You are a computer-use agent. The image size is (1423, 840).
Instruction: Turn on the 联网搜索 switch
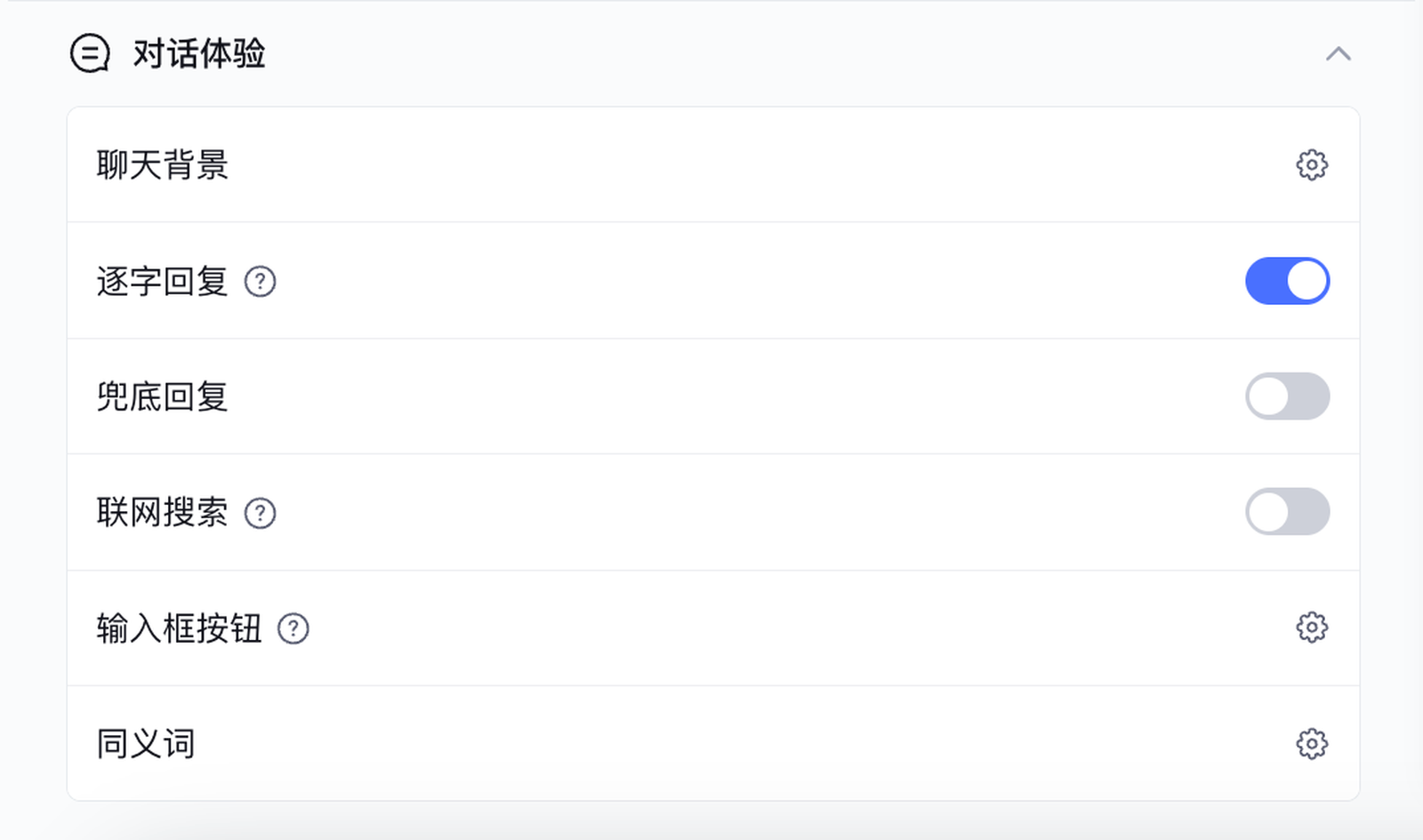(1287, 512)
